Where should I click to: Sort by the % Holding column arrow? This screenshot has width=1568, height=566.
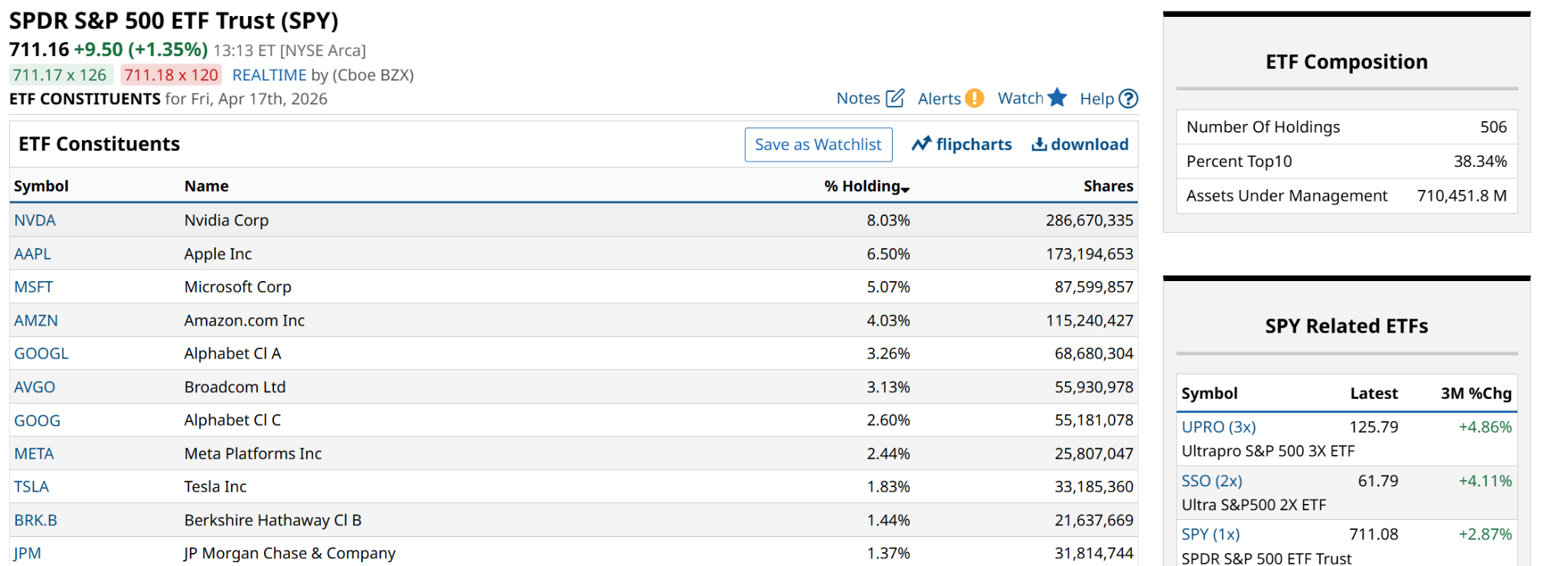click(x=906, y=188)
